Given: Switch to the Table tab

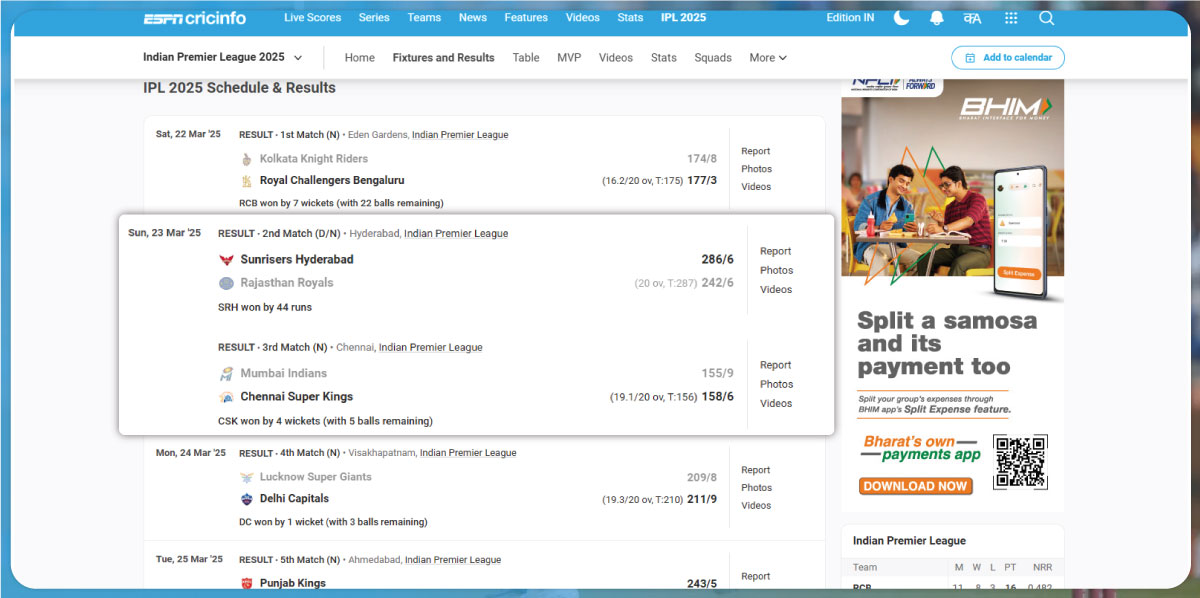Looking at the screenshot, I should [x=526, y=58].
